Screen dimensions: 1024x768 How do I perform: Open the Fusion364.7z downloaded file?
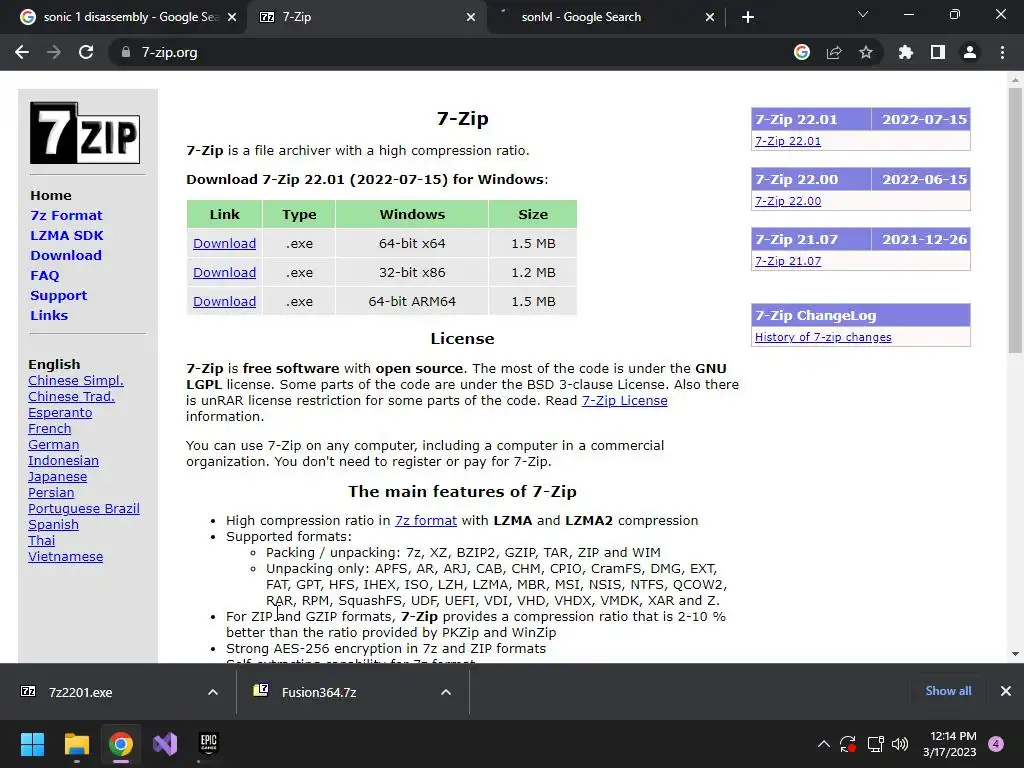(319, 692)
